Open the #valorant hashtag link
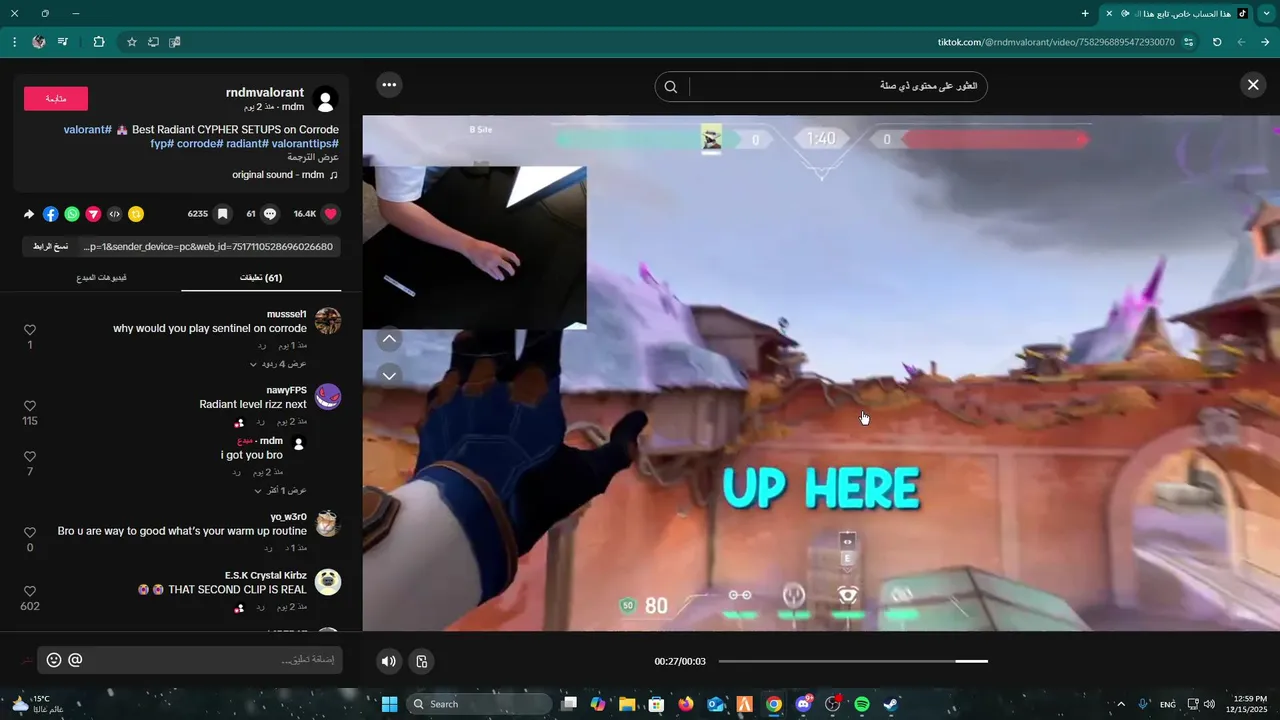Screen dimensions: 1280x720 (87, 130)
